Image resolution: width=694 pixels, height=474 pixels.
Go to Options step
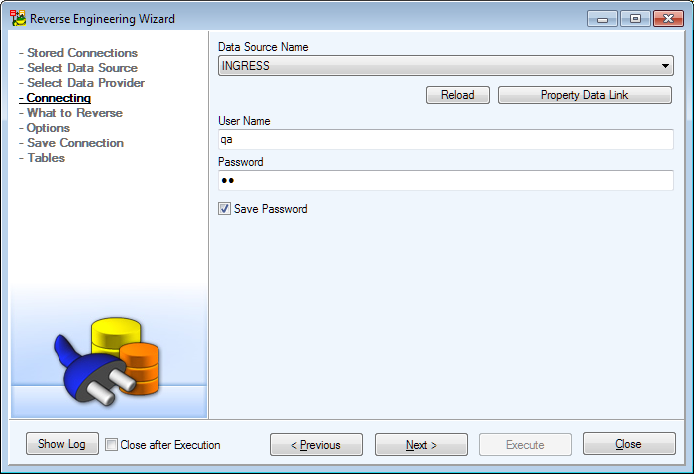(x=48, y=128)
